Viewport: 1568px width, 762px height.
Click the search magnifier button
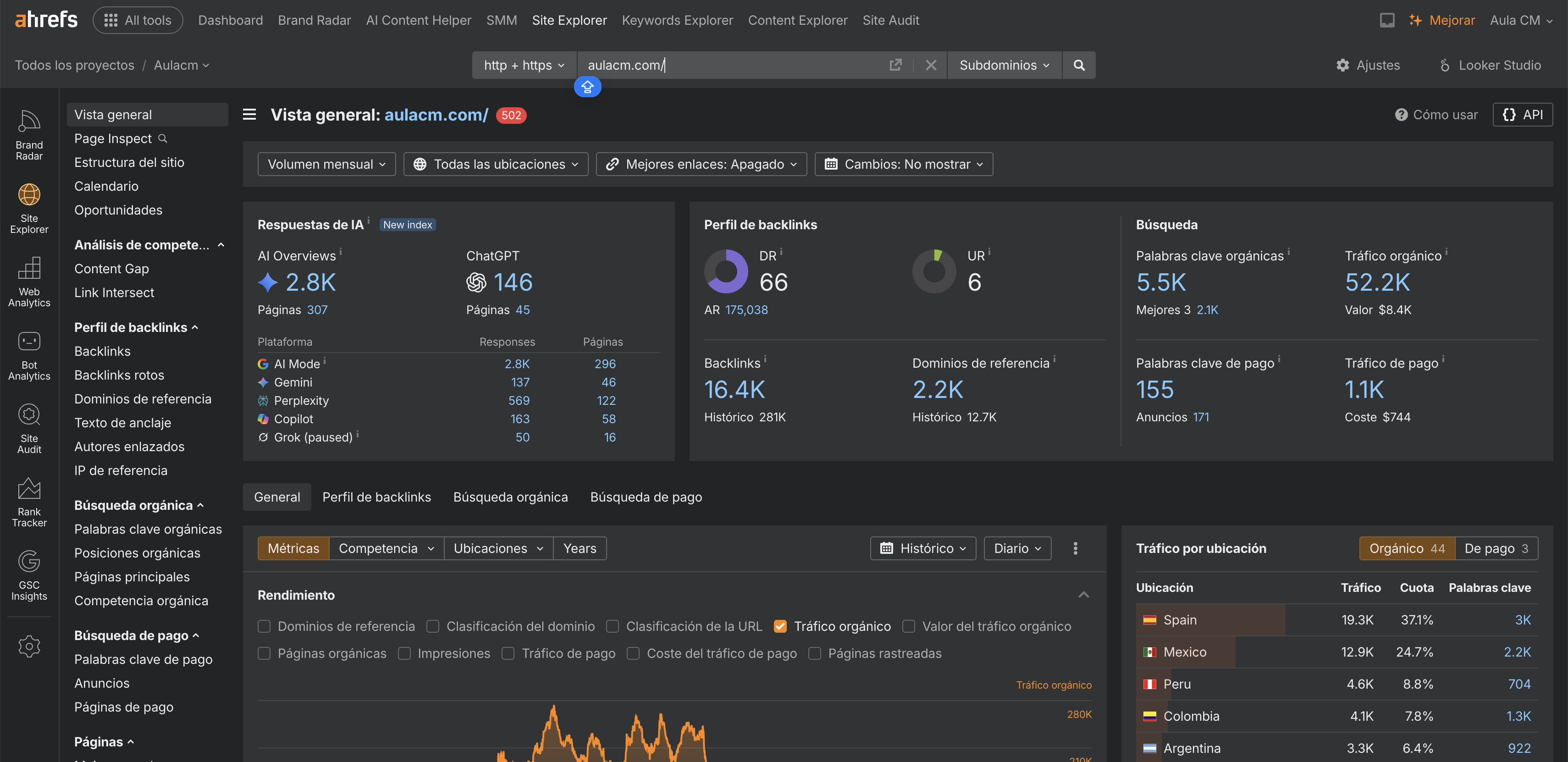[x=1079, y=65]
